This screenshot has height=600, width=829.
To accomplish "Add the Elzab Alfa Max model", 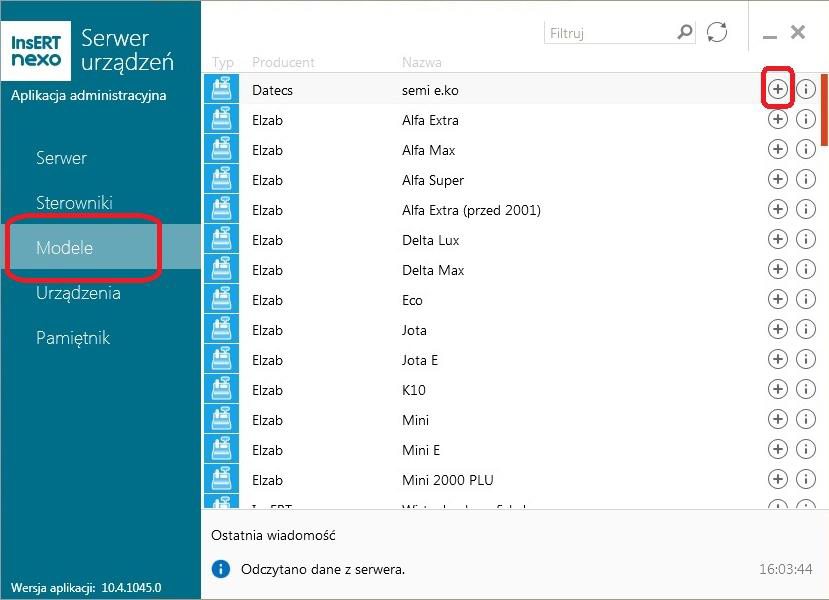I will [x=777, y=150].
